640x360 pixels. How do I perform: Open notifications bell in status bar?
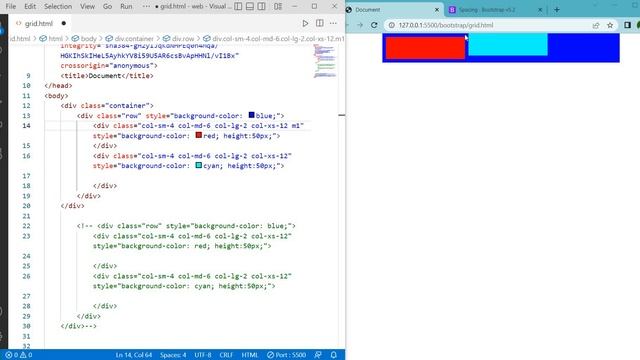tap(333, 355)
